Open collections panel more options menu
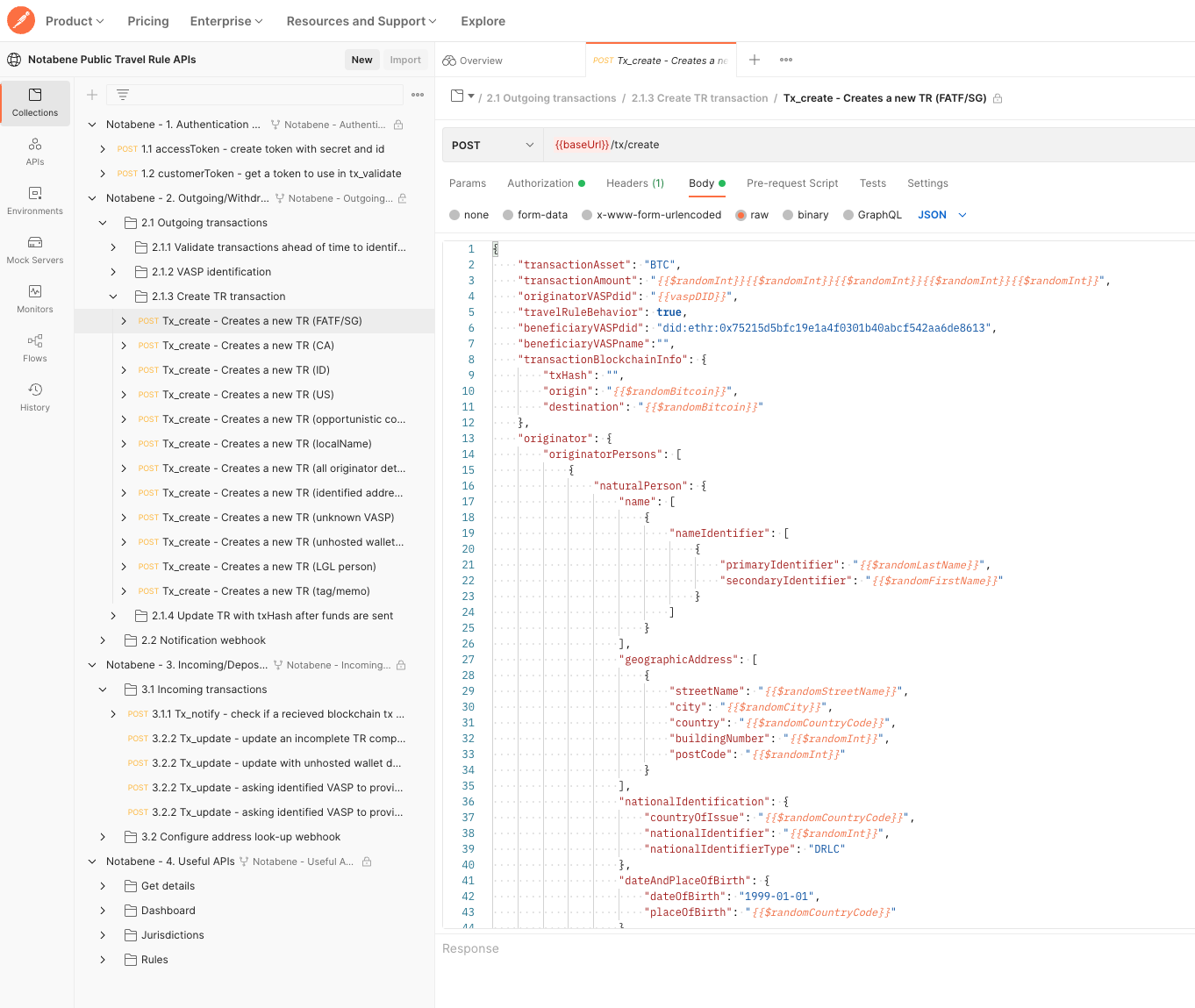The width and height of the screenshot is (1195, 1008). click(418, 95)
